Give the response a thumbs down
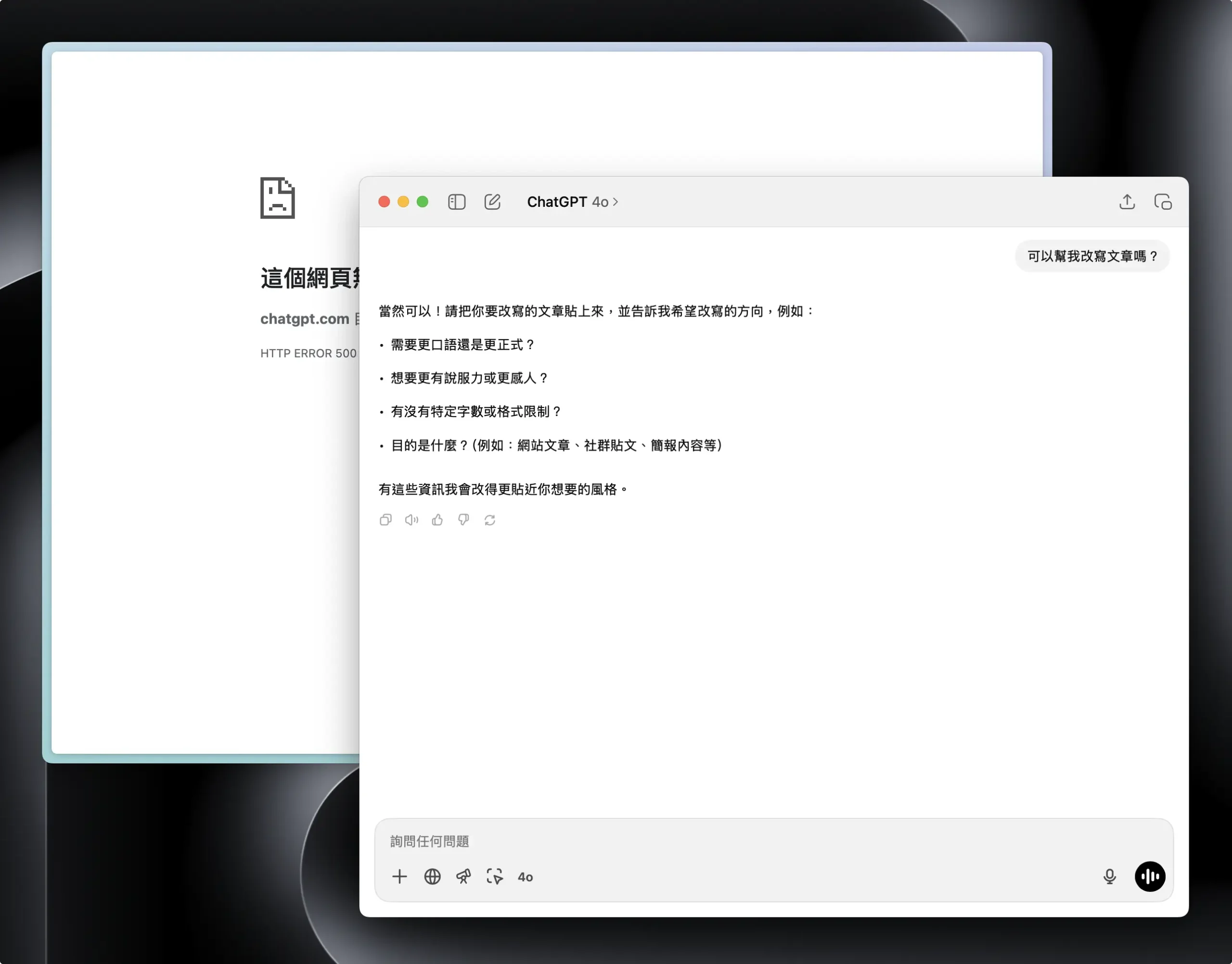 pyautogui.click(x=463, y=520)
